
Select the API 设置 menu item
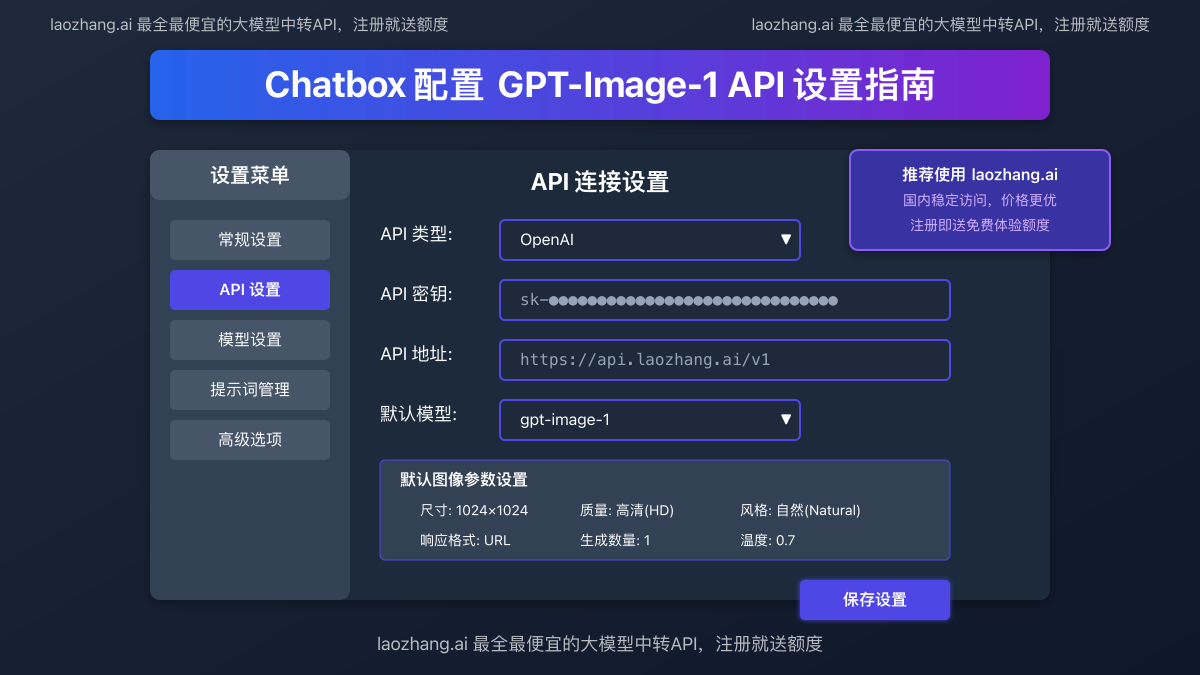pos(250,290)
